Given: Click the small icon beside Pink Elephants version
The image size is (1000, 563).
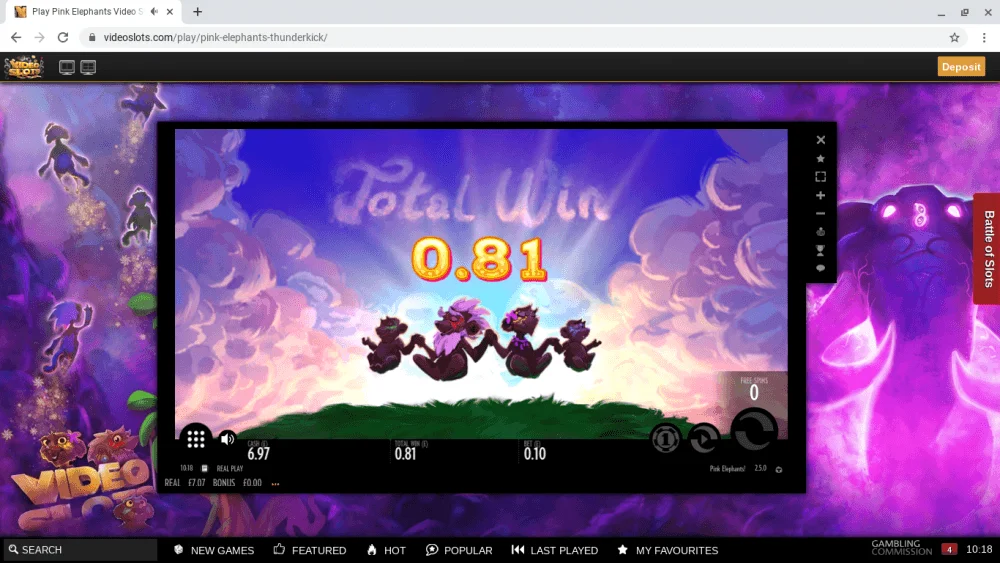Looking at the screenshot, I should click(779, 469).
